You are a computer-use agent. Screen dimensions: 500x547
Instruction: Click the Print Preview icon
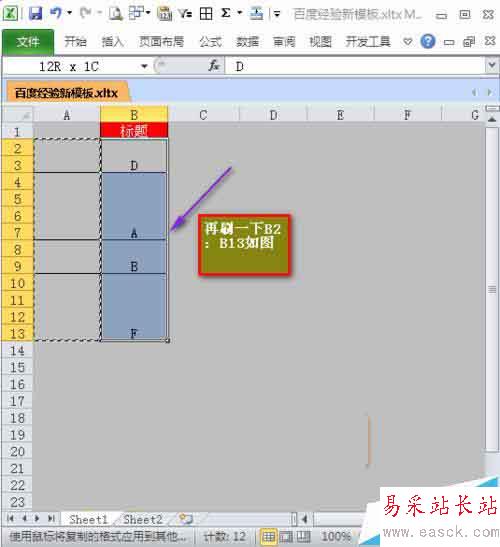point(115,13)
